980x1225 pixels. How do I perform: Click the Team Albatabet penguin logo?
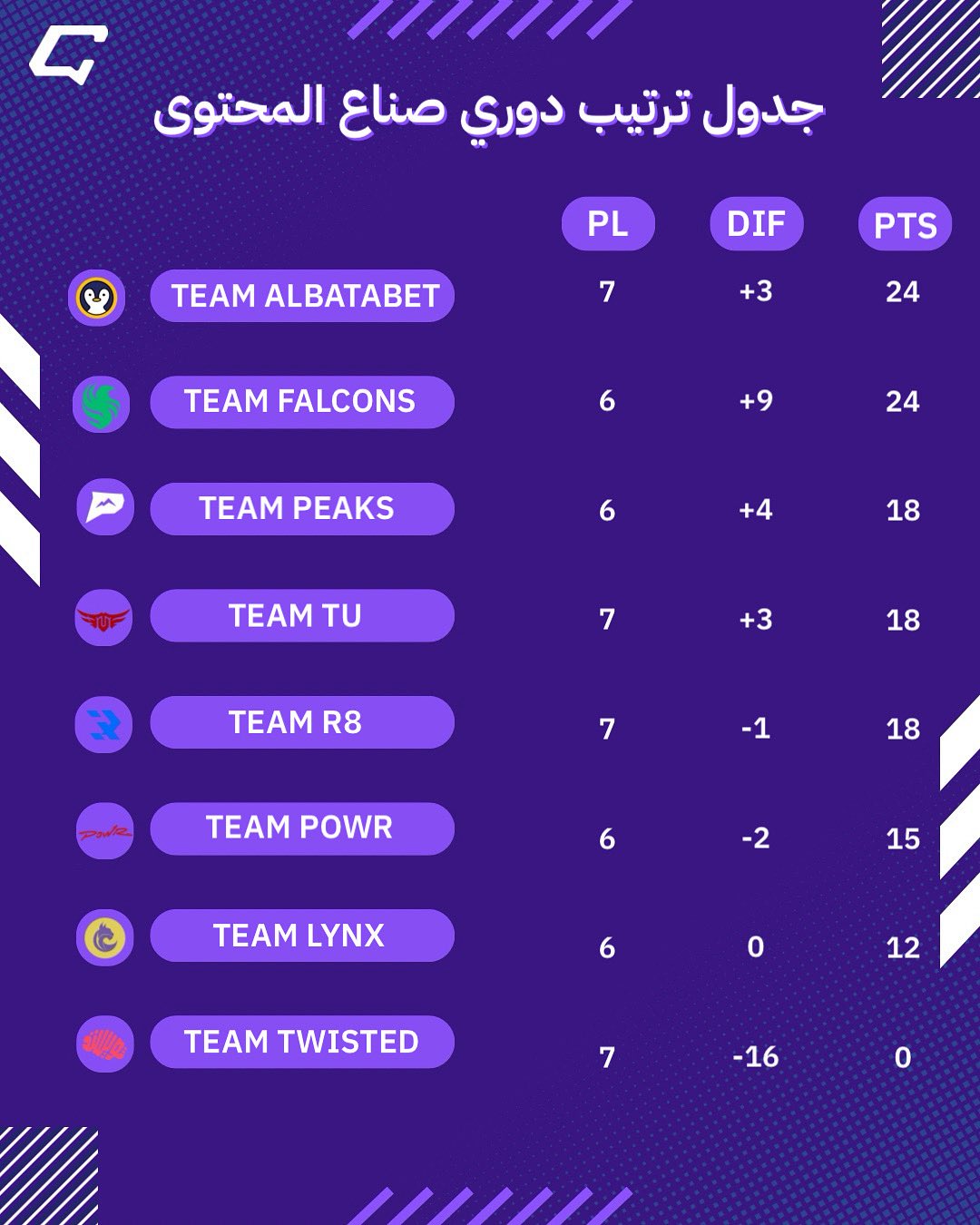97,298
